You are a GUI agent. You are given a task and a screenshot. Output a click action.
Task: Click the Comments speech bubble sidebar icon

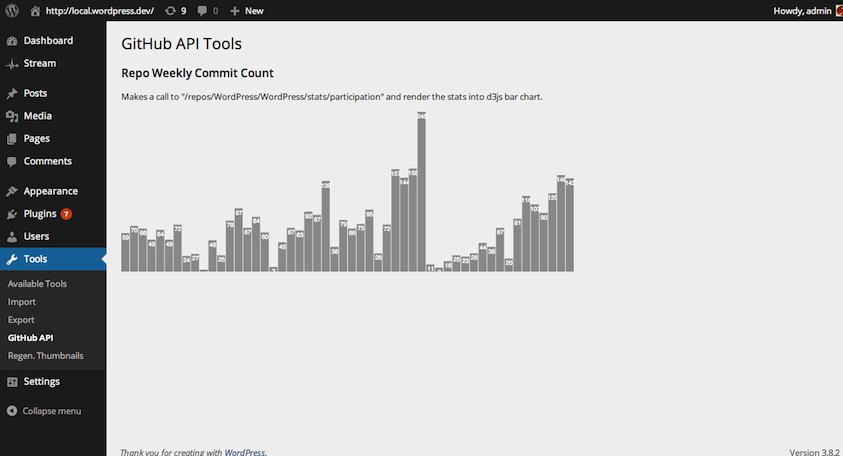[x=12, y=162]
